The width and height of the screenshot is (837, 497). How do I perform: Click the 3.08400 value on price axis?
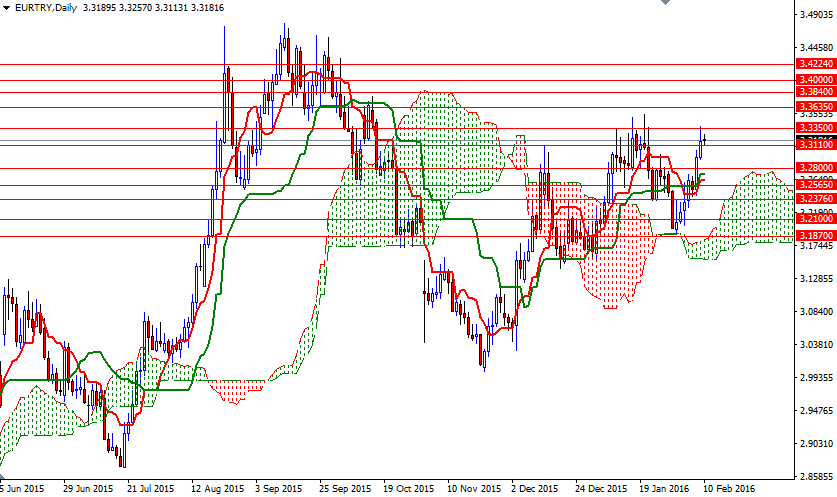coord(816,312)
